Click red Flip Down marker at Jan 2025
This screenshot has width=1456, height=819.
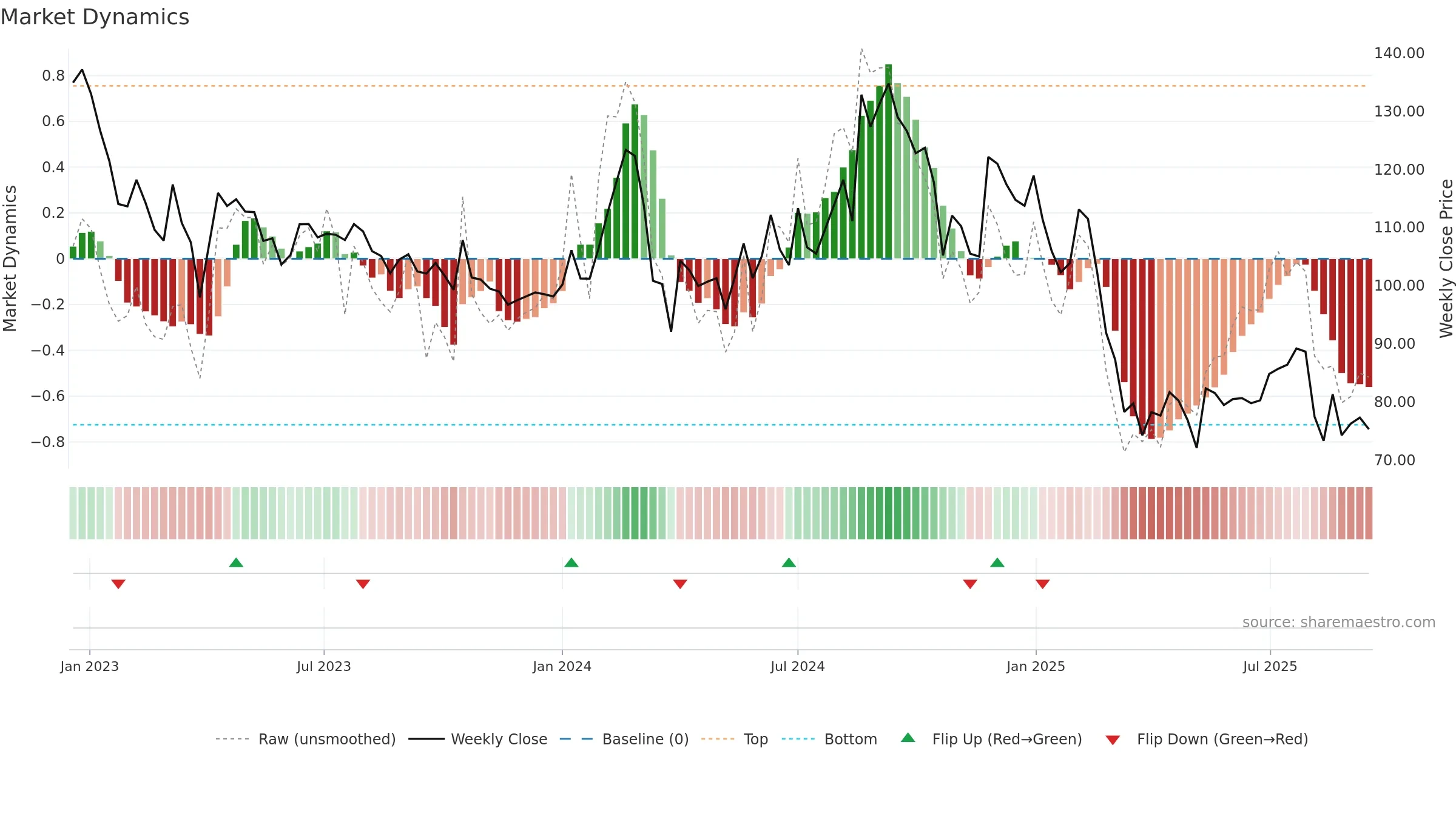point(1043,584)
